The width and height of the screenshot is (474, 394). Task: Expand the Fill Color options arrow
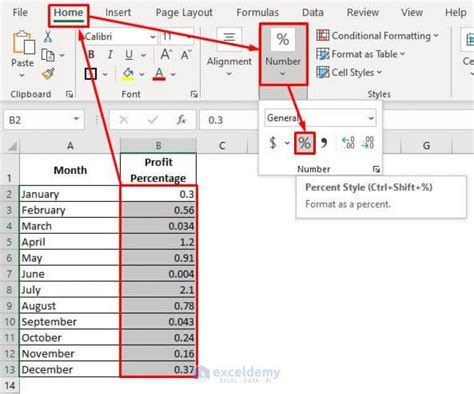[x=142, y=74]
